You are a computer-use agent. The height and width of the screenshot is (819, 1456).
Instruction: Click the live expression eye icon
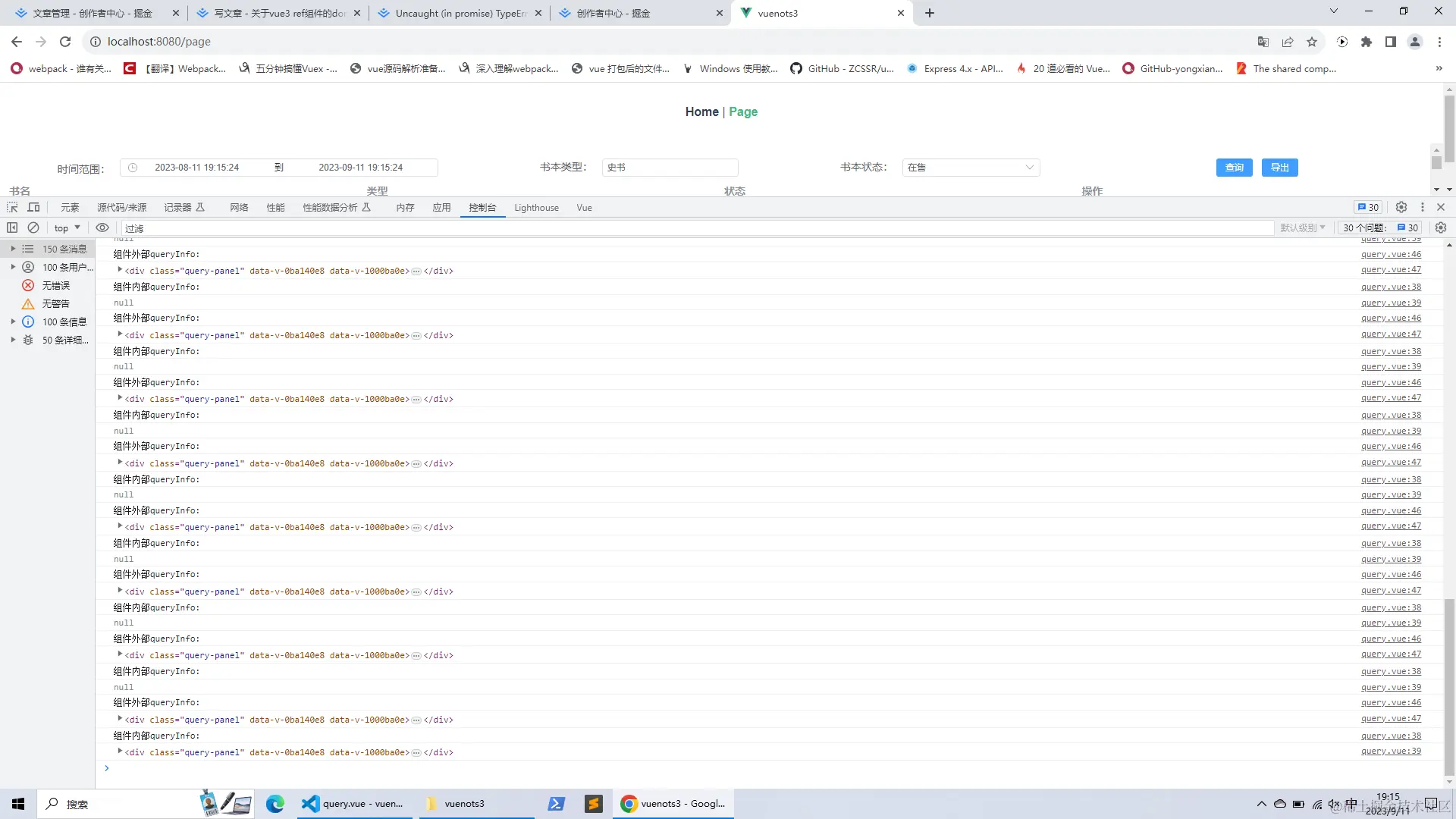[102, 227]
